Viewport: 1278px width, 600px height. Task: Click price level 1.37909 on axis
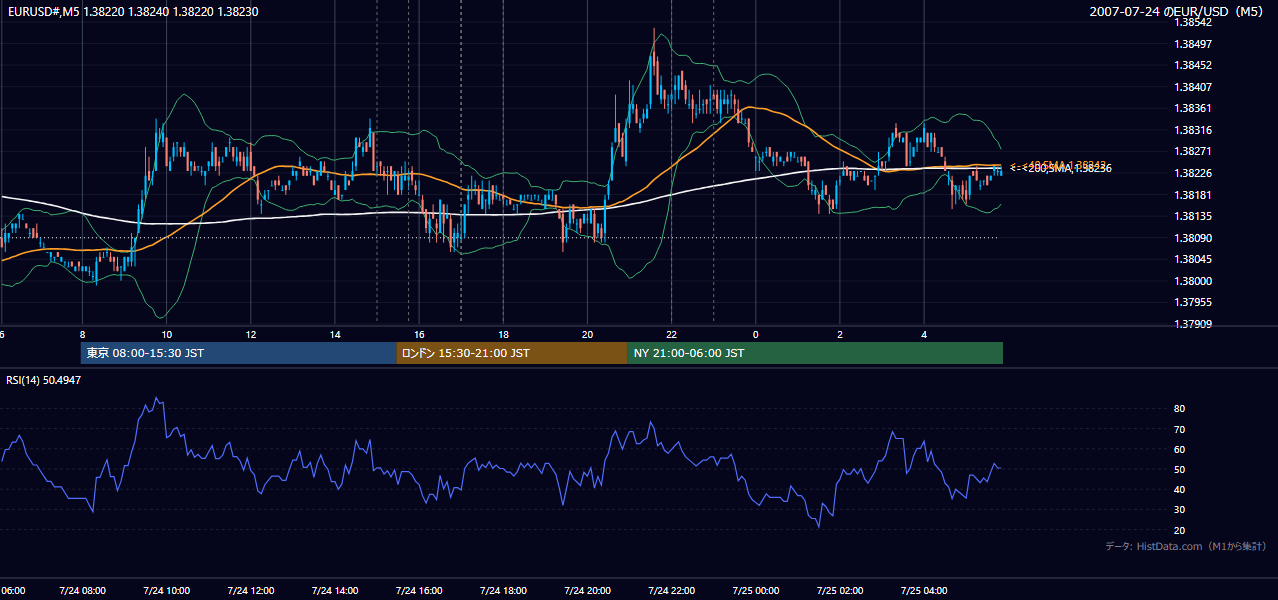coord(1195,324)
